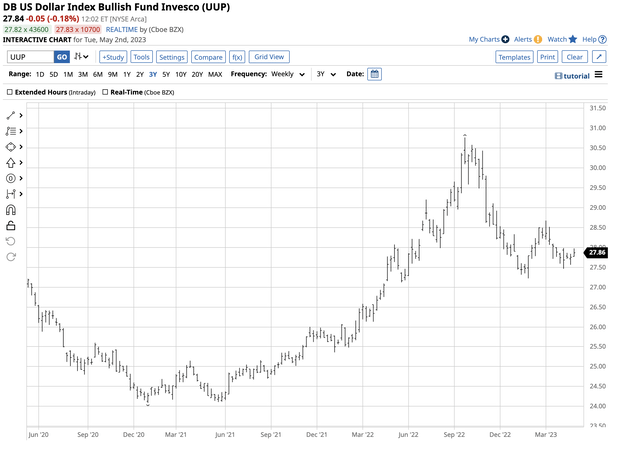
Task: Open the bar chart type icon
Action: tap(81, 57)
